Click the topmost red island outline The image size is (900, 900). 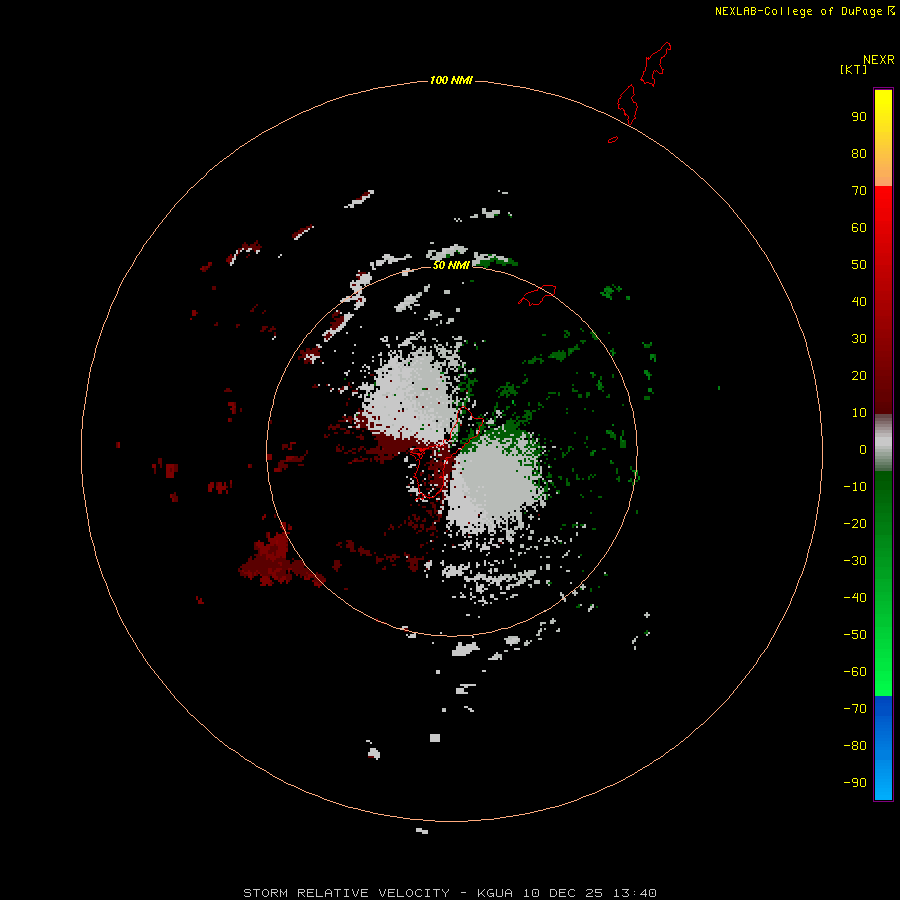coord(655,64)
